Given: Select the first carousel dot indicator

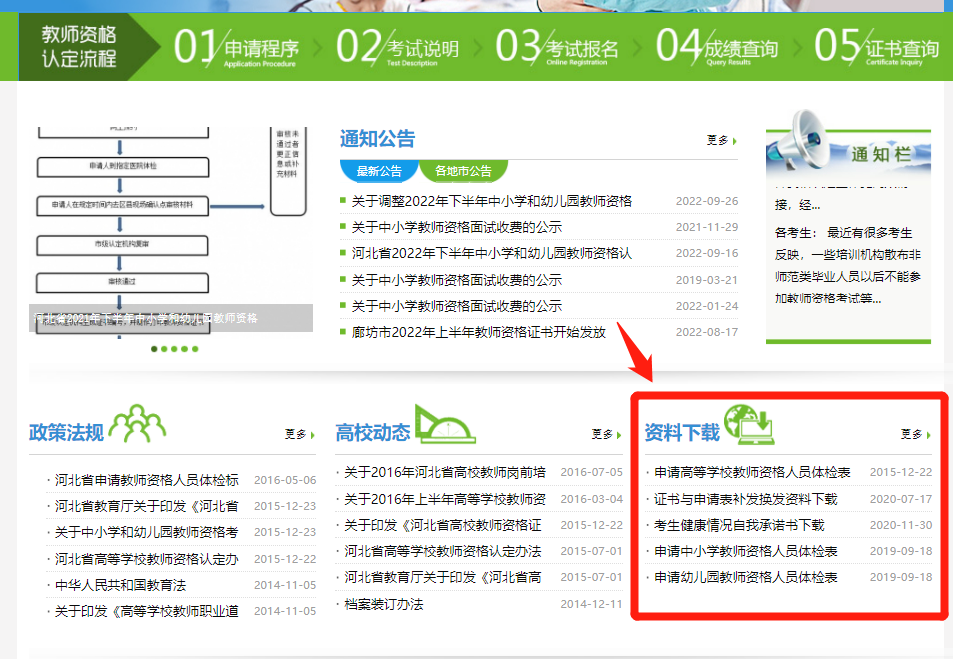Looking at the screenshot, I should coord(154,349).
